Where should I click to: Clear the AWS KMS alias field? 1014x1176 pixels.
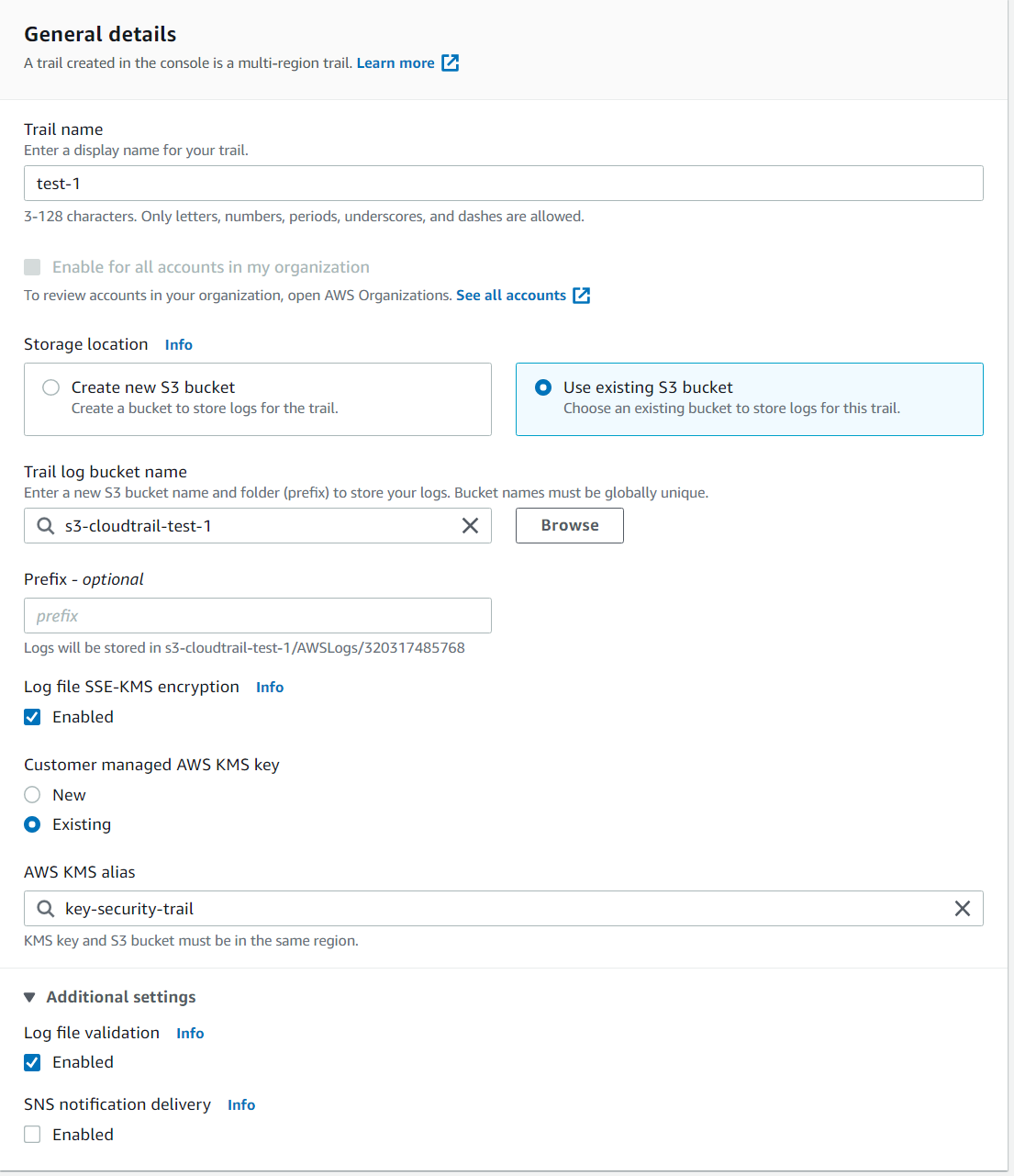tap(962, 909)
